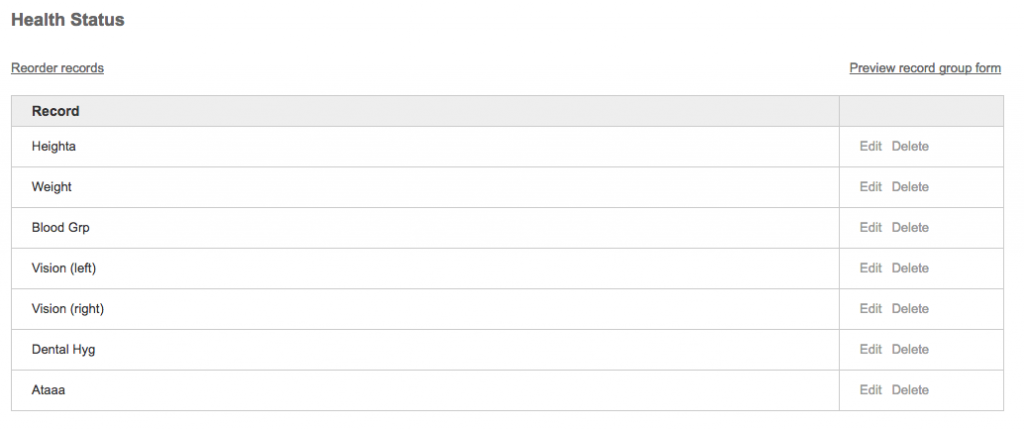Screen dimensions: 1024x430
Task: Edit the Weight record
Action: tap(870, 187)
